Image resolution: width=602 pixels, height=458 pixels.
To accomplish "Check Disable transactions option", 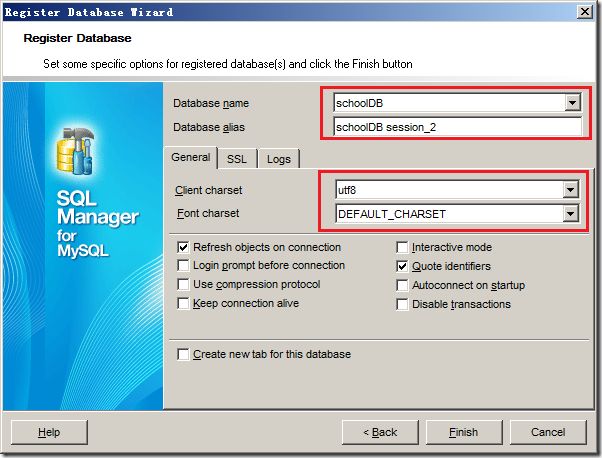I will click(x=402, y=304).
